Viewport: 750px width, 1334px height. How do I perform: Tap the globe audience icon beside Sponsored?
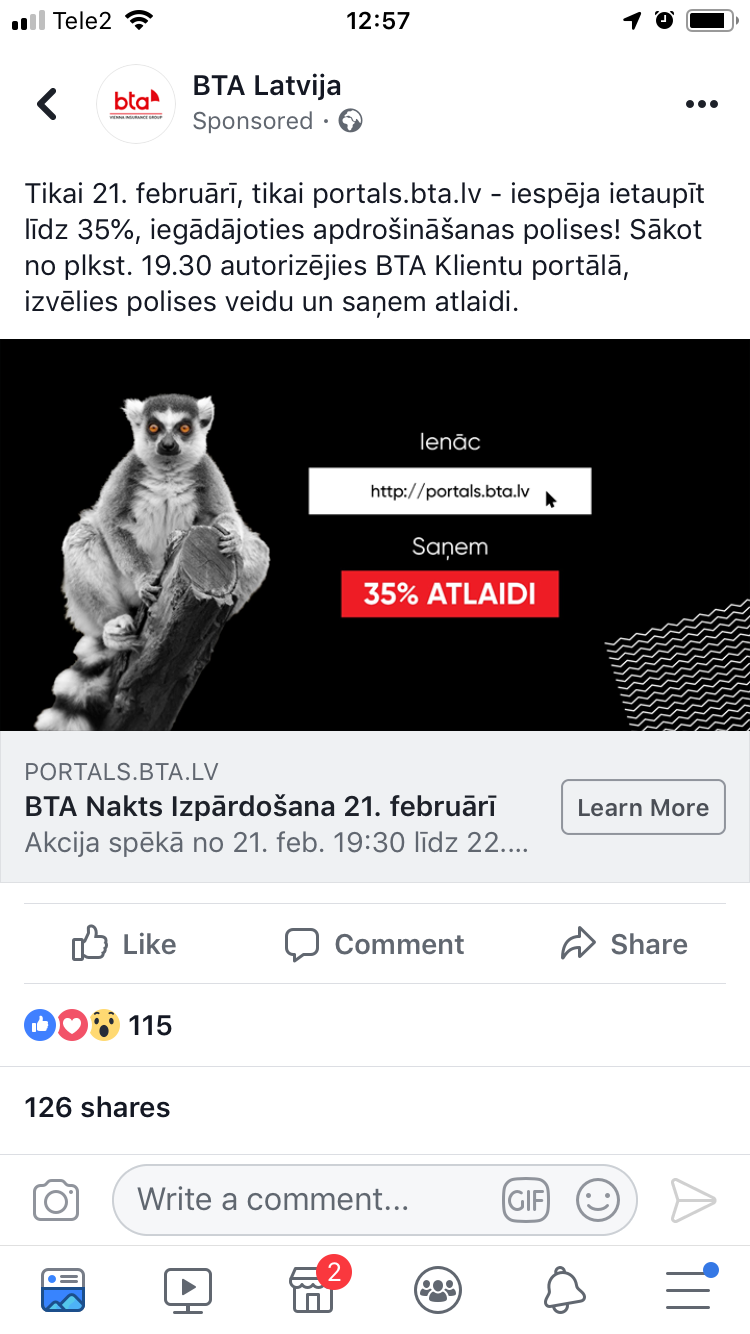[350, 122]
